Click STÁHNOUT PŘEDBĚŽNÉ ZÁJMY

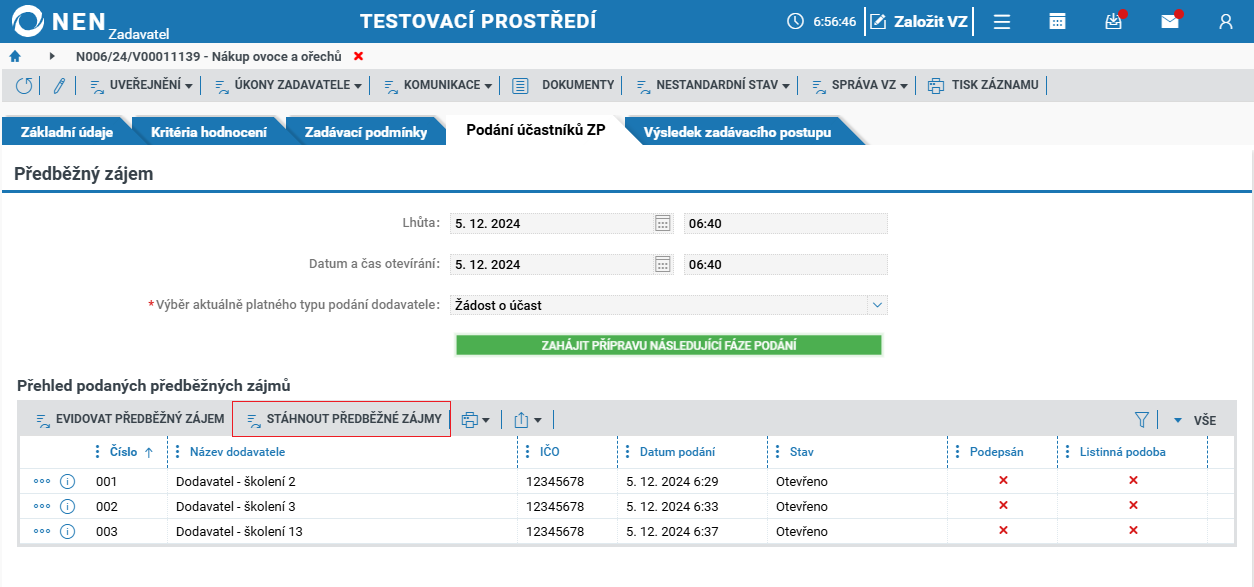coord(342,420)
